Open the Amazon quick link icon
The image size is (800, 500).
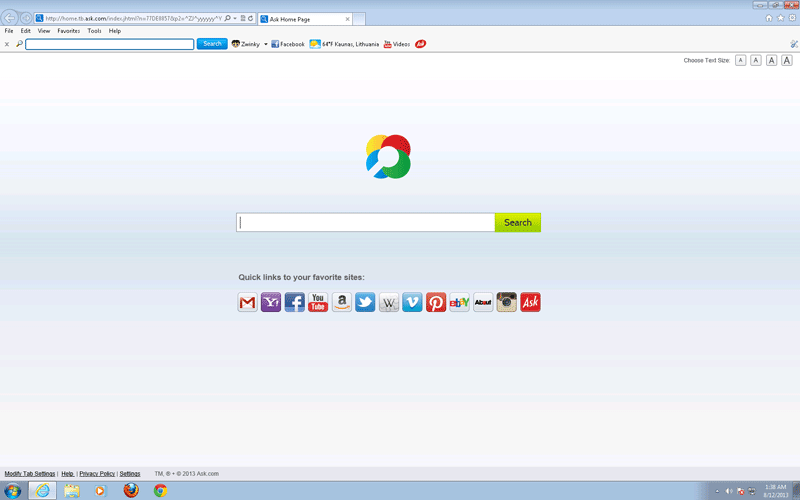pyautogui.click(x=342, y=302)
